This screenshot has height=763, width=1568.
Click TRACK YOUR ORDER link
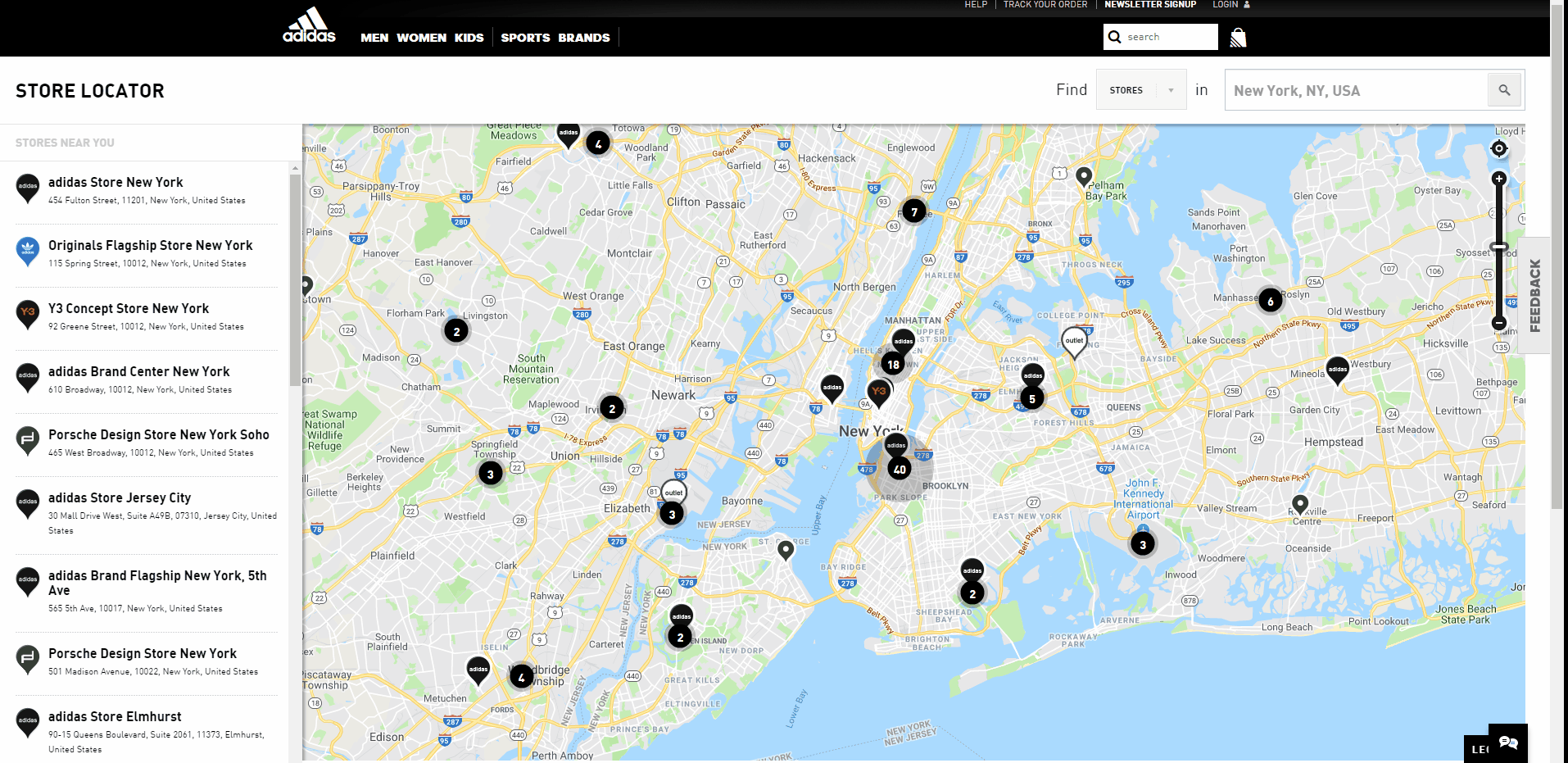(x=1045, y=5)
